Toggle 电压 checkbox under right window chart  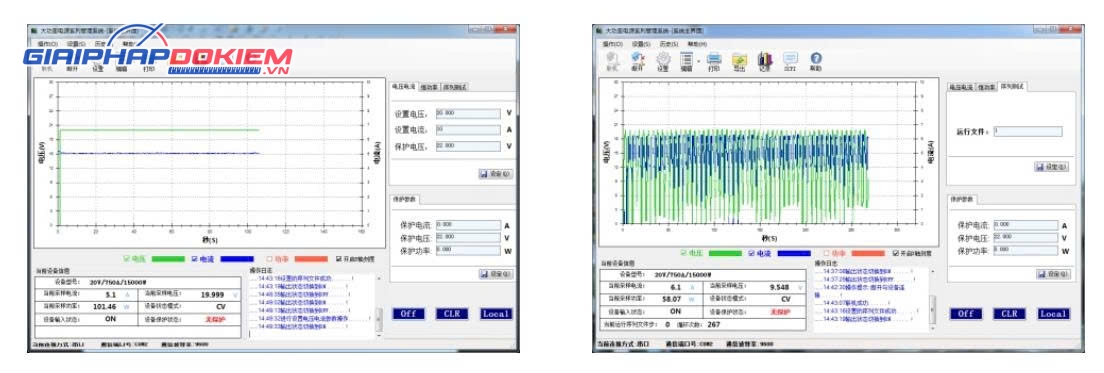(x=684, y=253)
